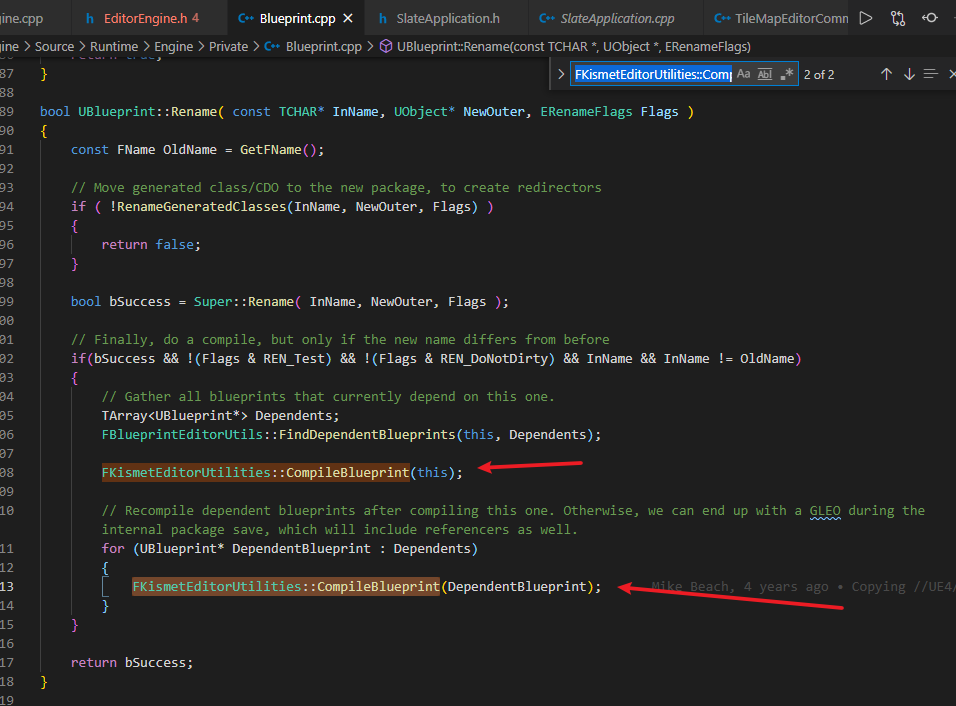Viewport: 956px width, 706px height.
Task: Toggle Match Case in the search box
Action: 744,73
